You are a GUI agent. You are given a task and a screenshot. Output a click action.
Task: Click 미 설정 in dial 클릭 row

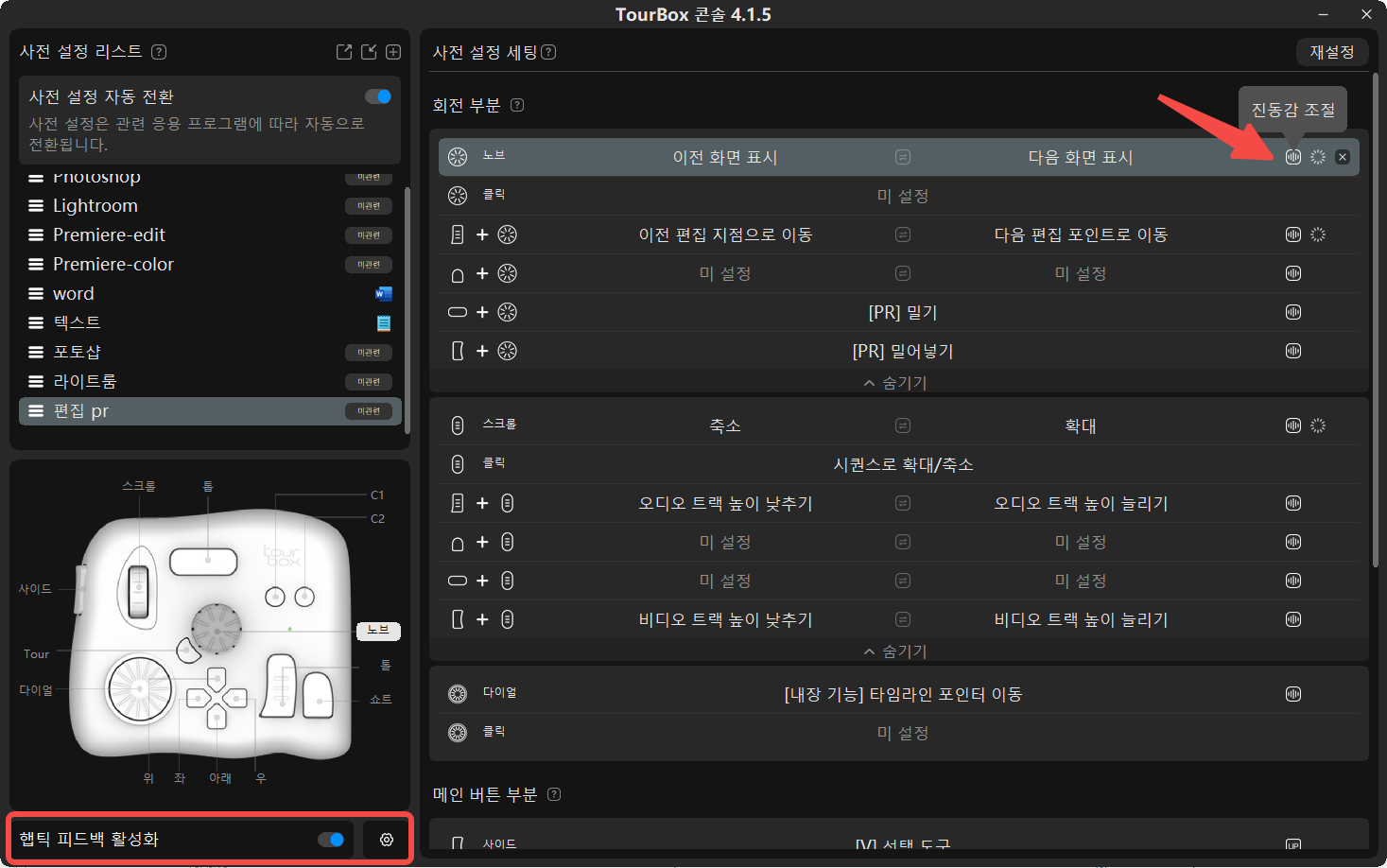(x=903, y=733)
